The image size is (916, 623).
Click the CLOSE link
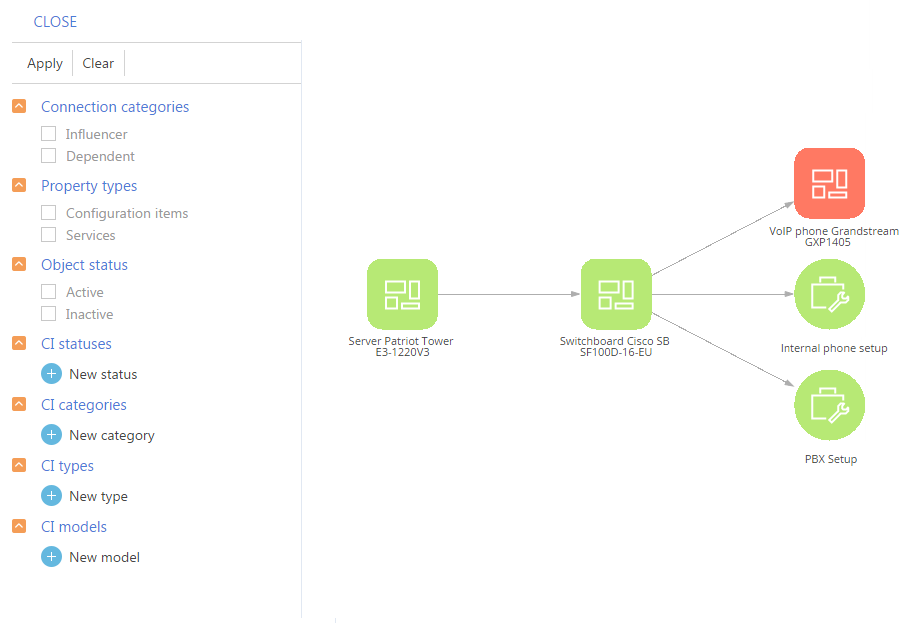(55, 22)
